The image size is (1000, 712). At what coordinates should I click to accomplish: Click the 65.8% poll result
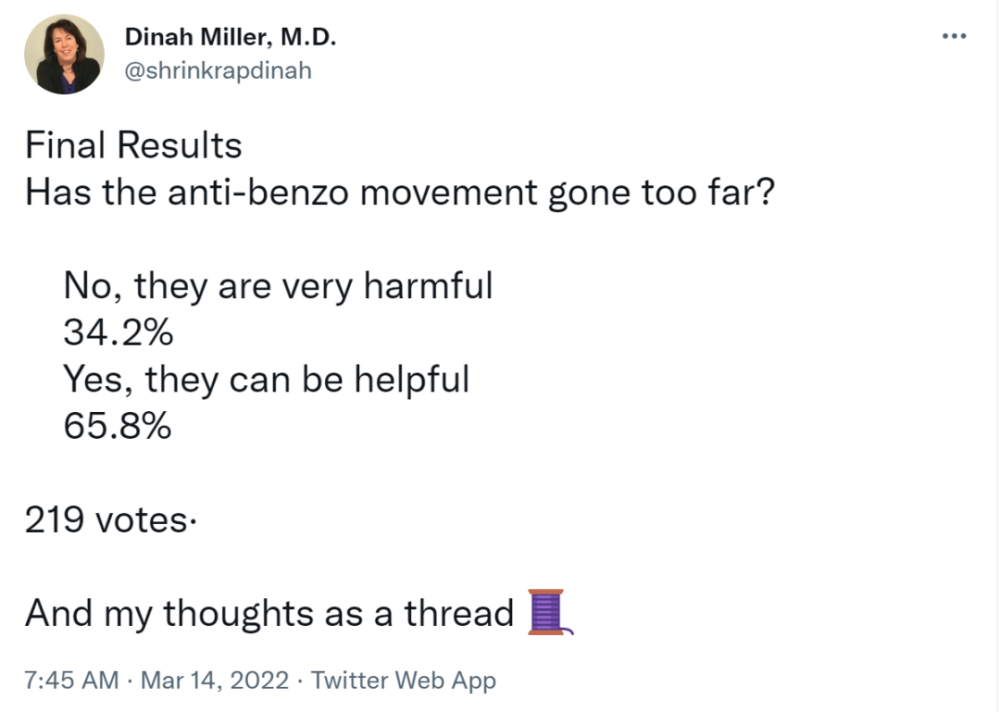click(x=117, y=426)
